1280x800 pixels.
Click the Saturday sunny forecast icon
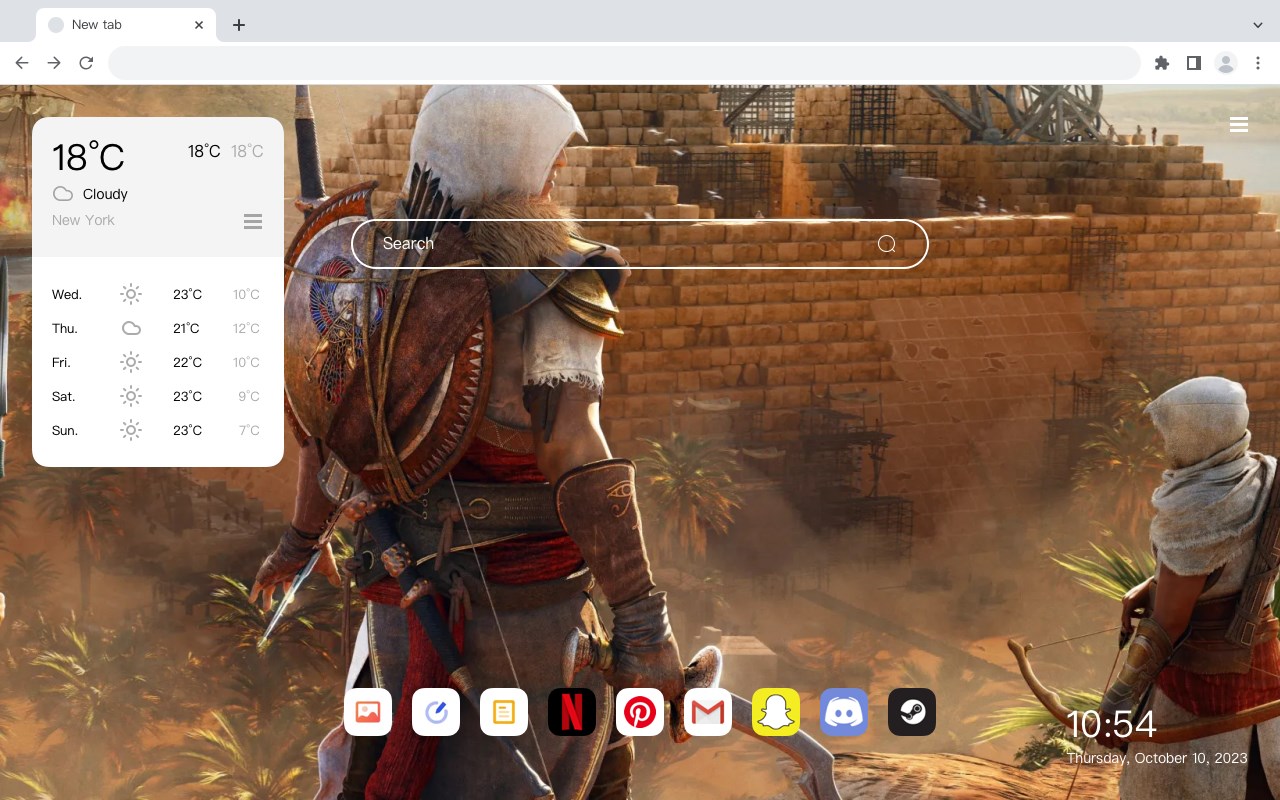coord(131,396)
